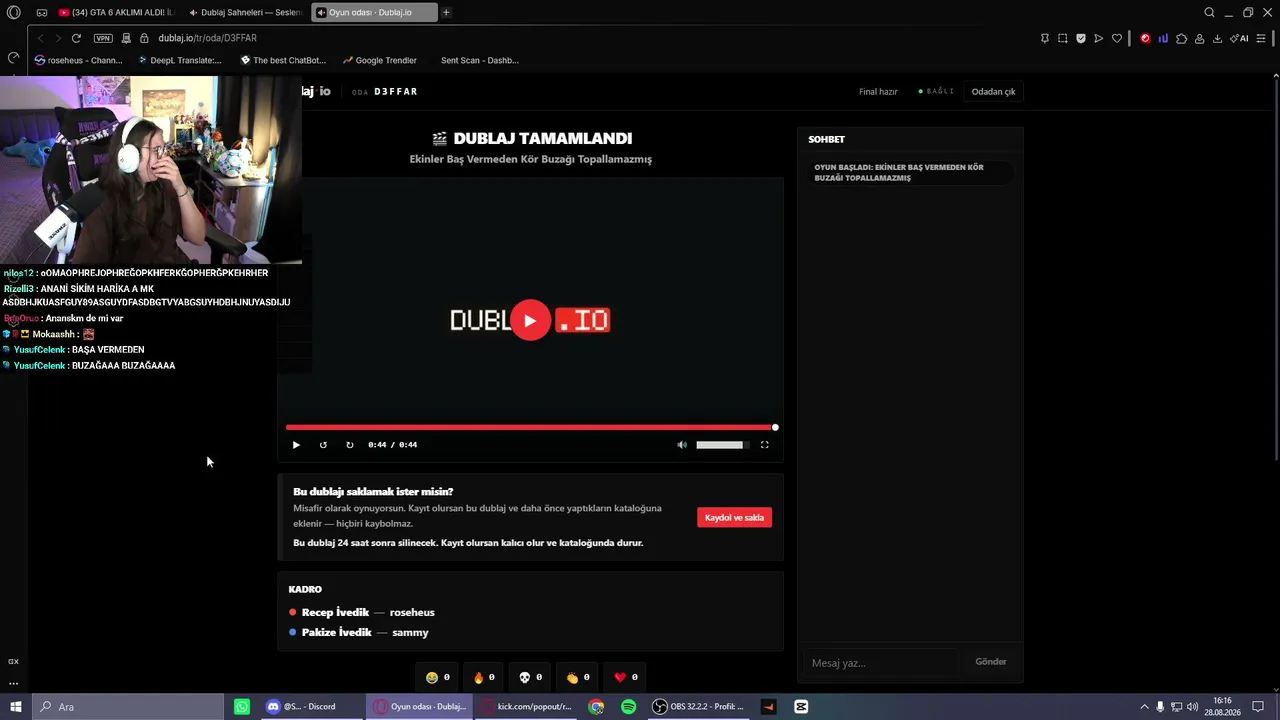This screenshot has width=1280, height=720.
Task: Open the 'DeepL Translate' bookmark
Action: click(x=180, y=60)
